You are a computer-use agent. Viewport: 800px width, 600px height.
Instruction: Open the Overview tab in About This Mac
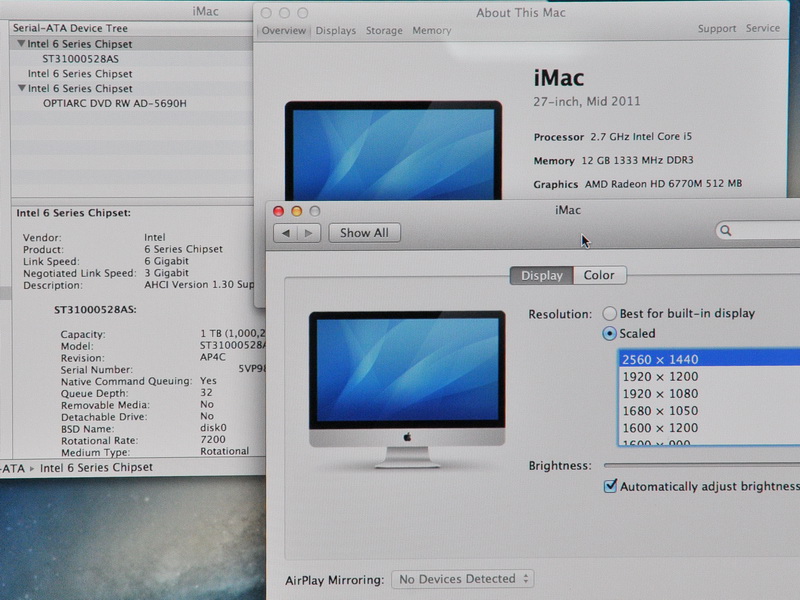[284, 31]
